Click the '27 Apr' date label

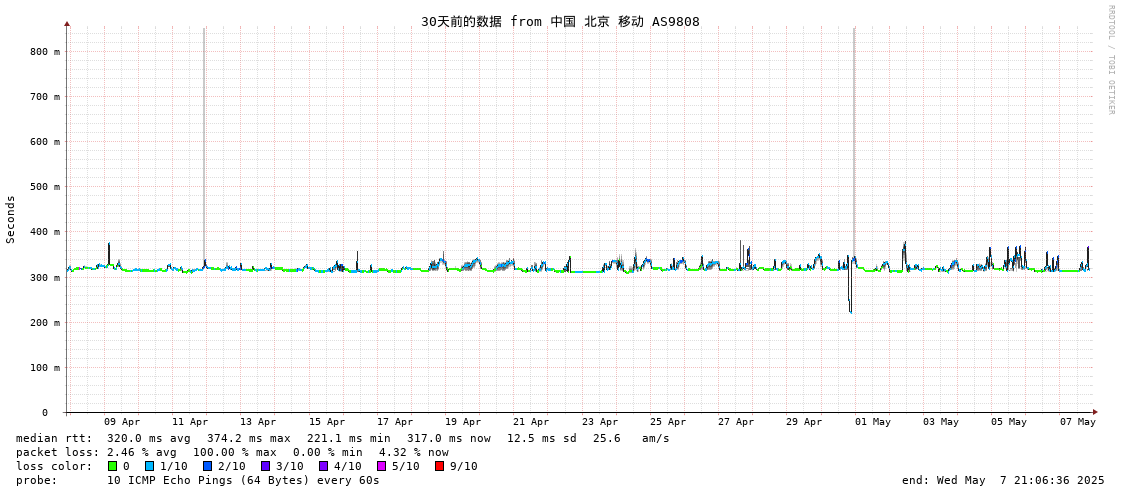pos(736,422)
